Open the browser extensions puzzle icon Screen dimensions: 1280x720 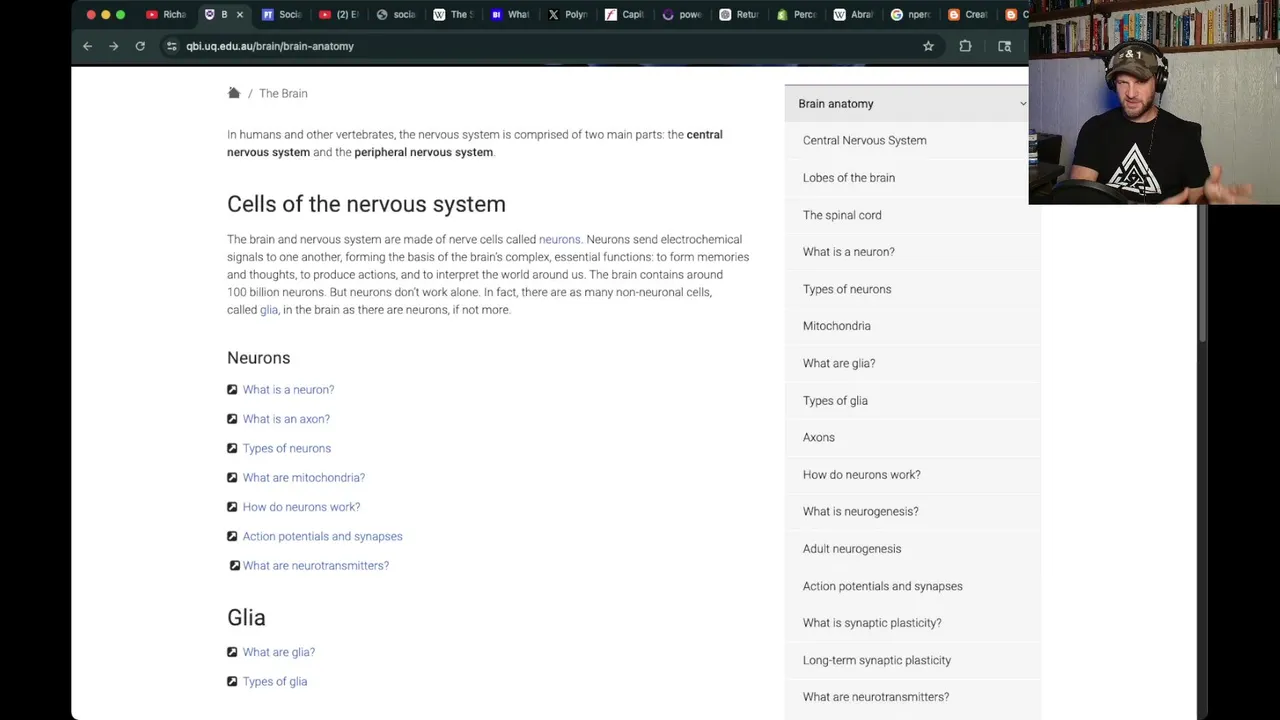tap(965, 46)
